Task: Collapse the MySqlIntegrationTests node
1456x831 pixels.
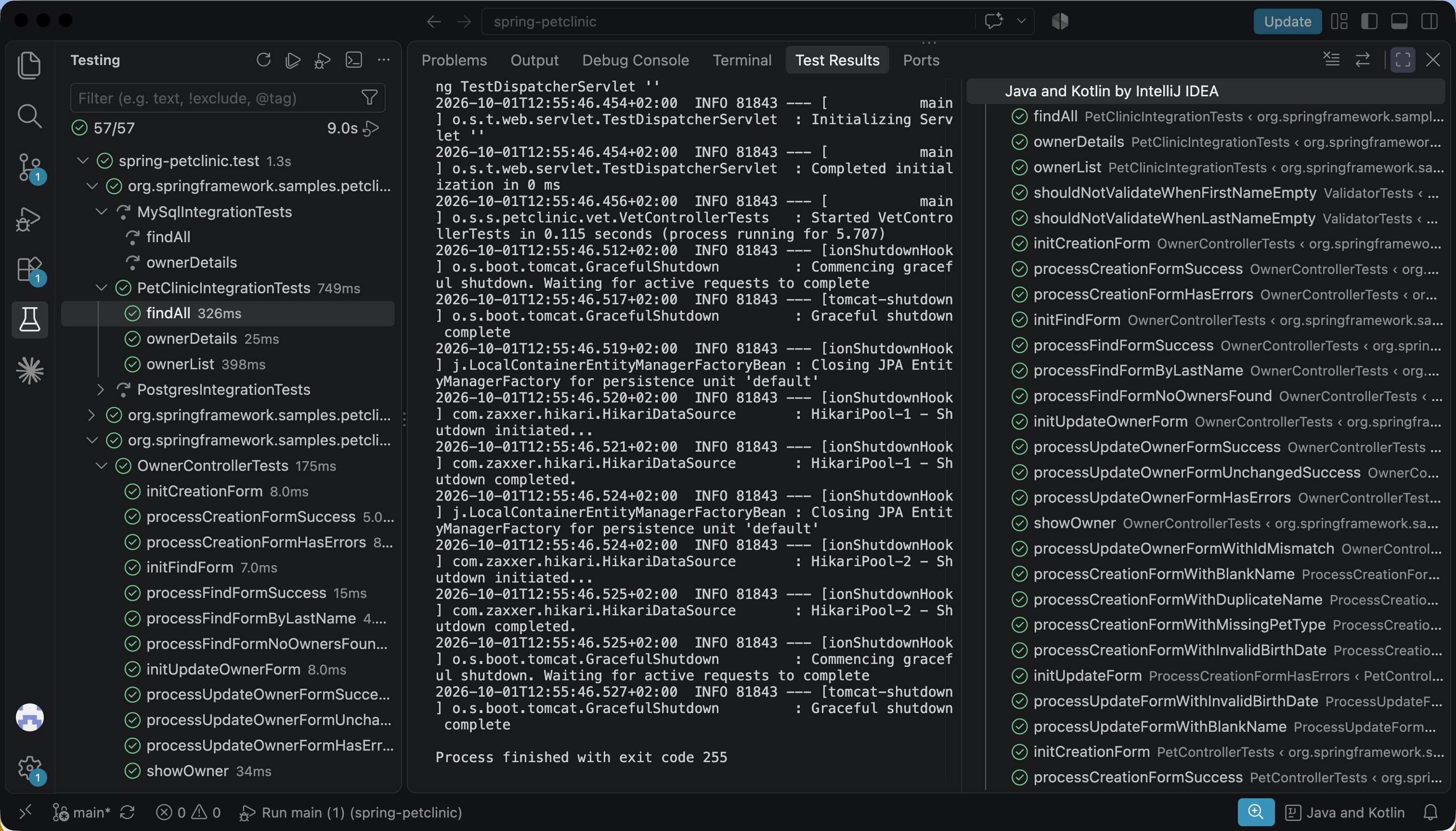Action: coord(101,212)
